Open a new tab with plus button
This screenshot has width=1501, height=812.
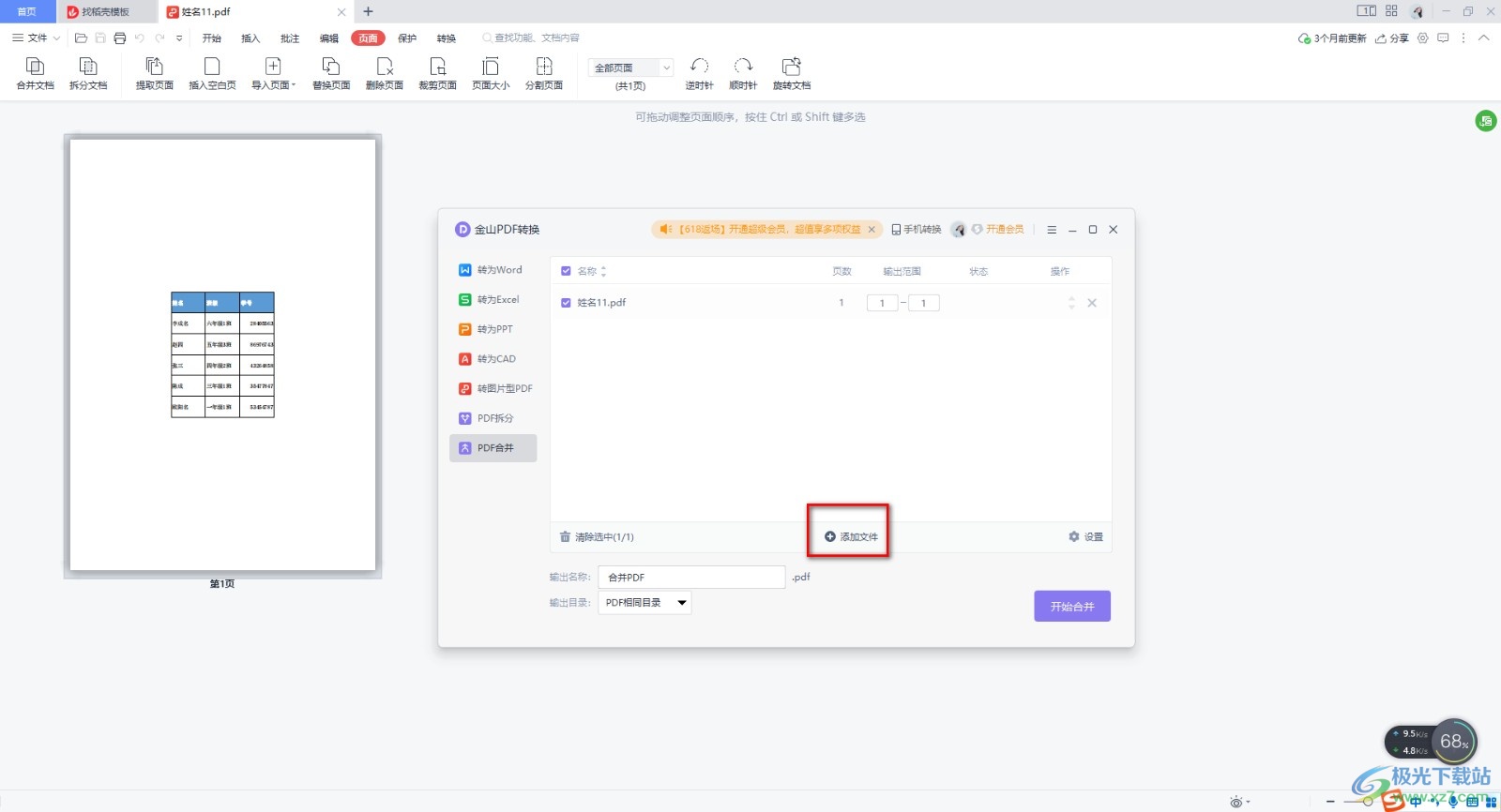369,12
